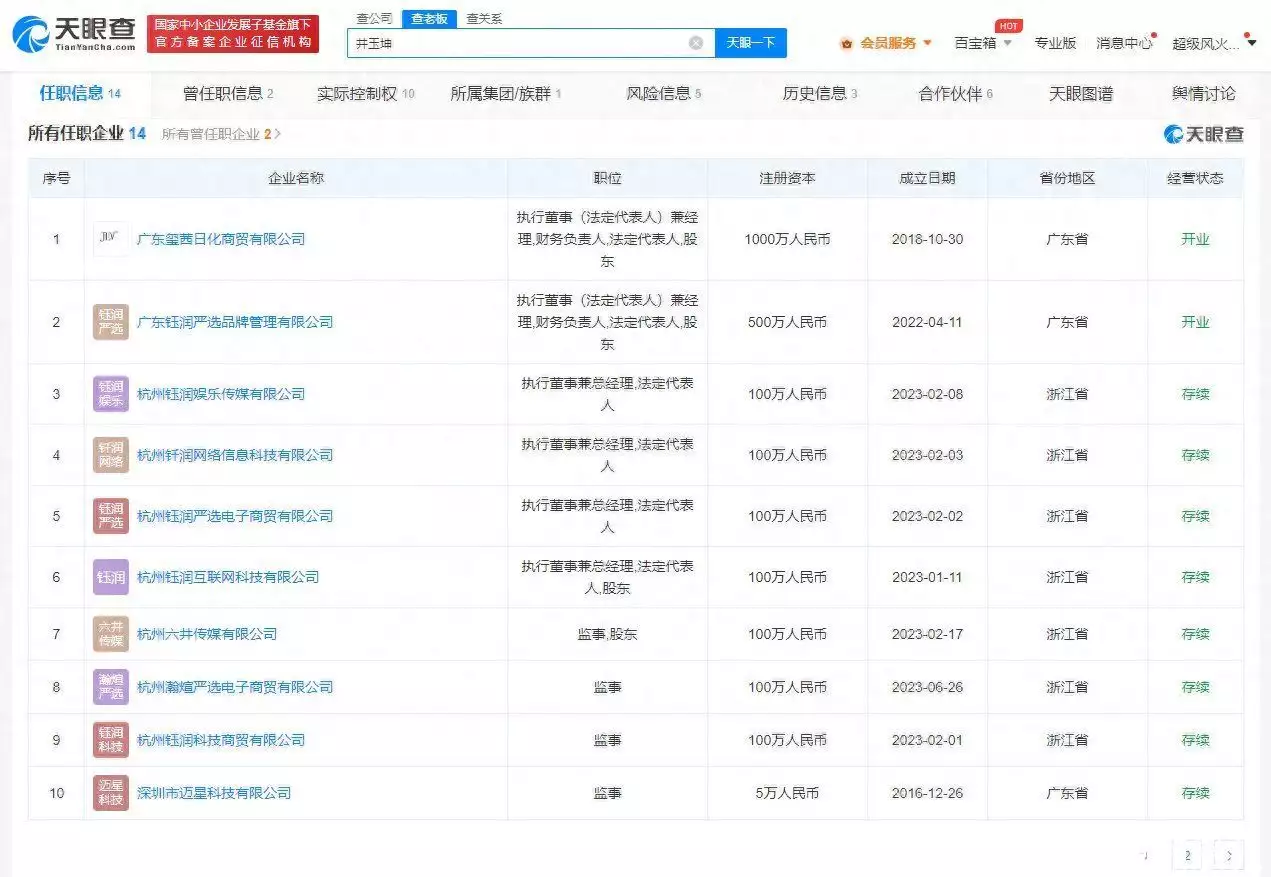
Task: Open logo icon of 深圳市迈星科技有限公司
Action: point(111,793)
